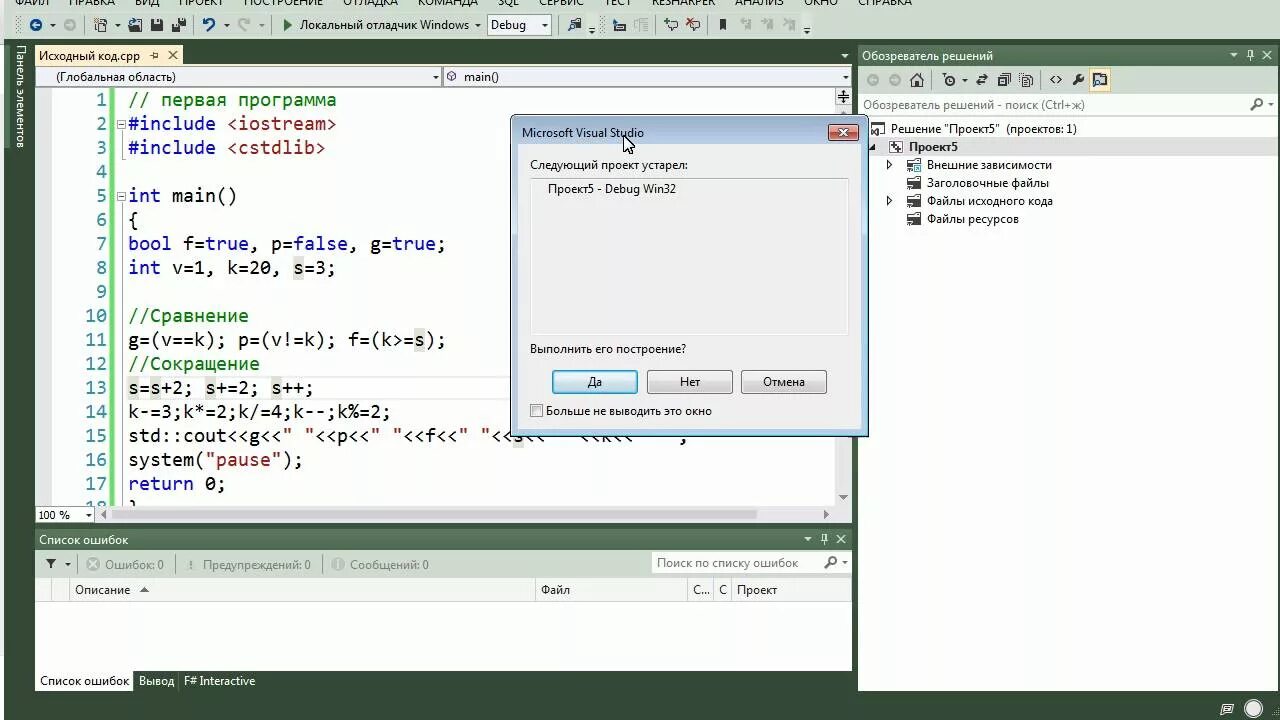Image resolution: width=1280 pixels, height=720 pixels.
Task: Select the 'Список ошибок' bottom tab
Action: (x=85, y=681)
